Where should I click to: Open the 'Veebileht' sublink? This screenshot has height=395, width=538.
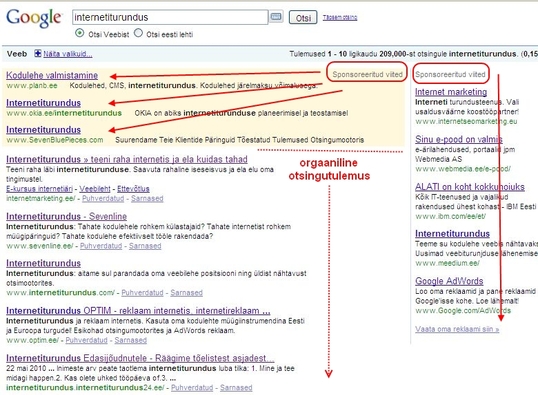(x=95, y=189)
